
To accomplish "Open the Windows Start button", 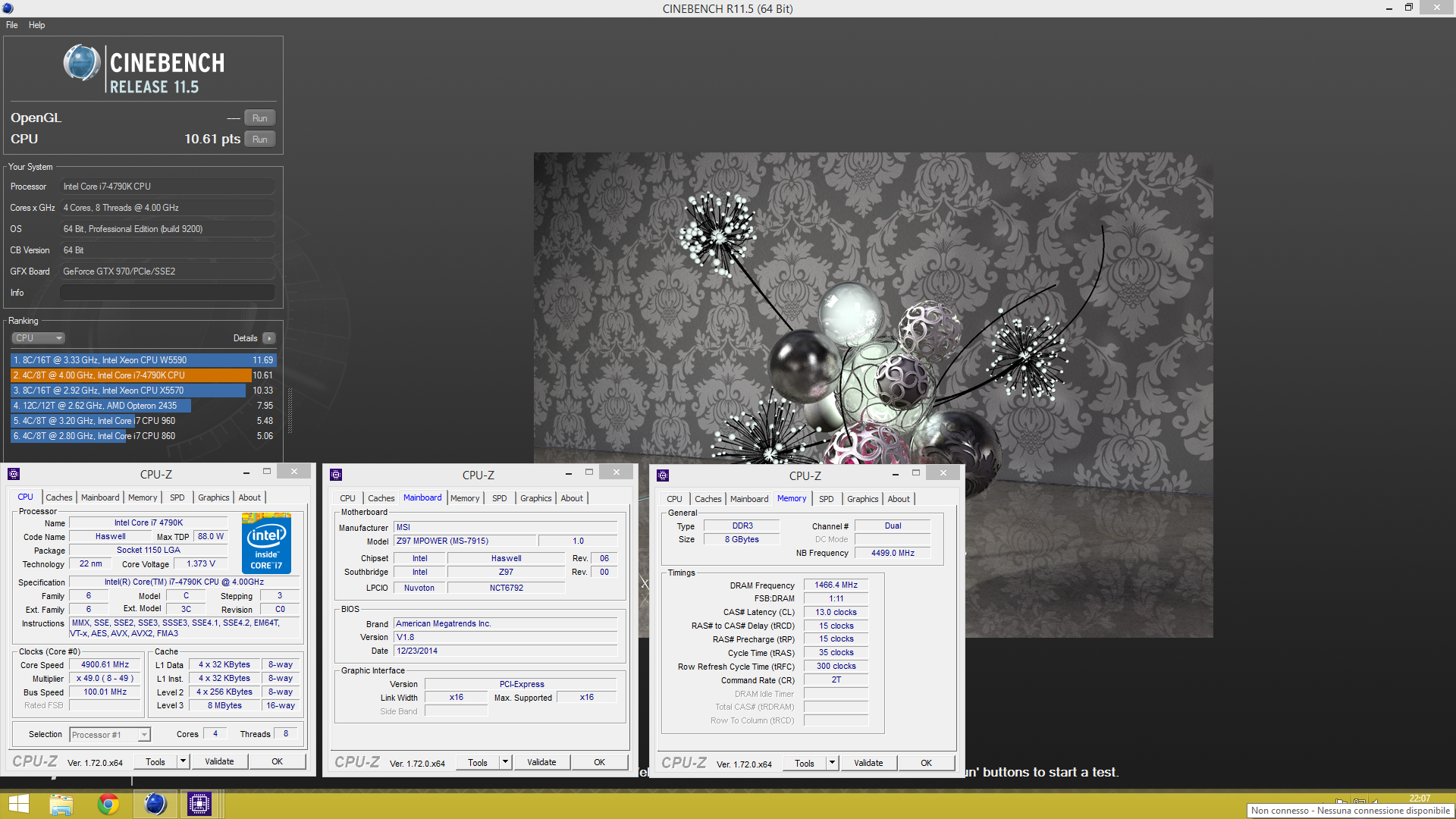I will click(x=18, y=804).
